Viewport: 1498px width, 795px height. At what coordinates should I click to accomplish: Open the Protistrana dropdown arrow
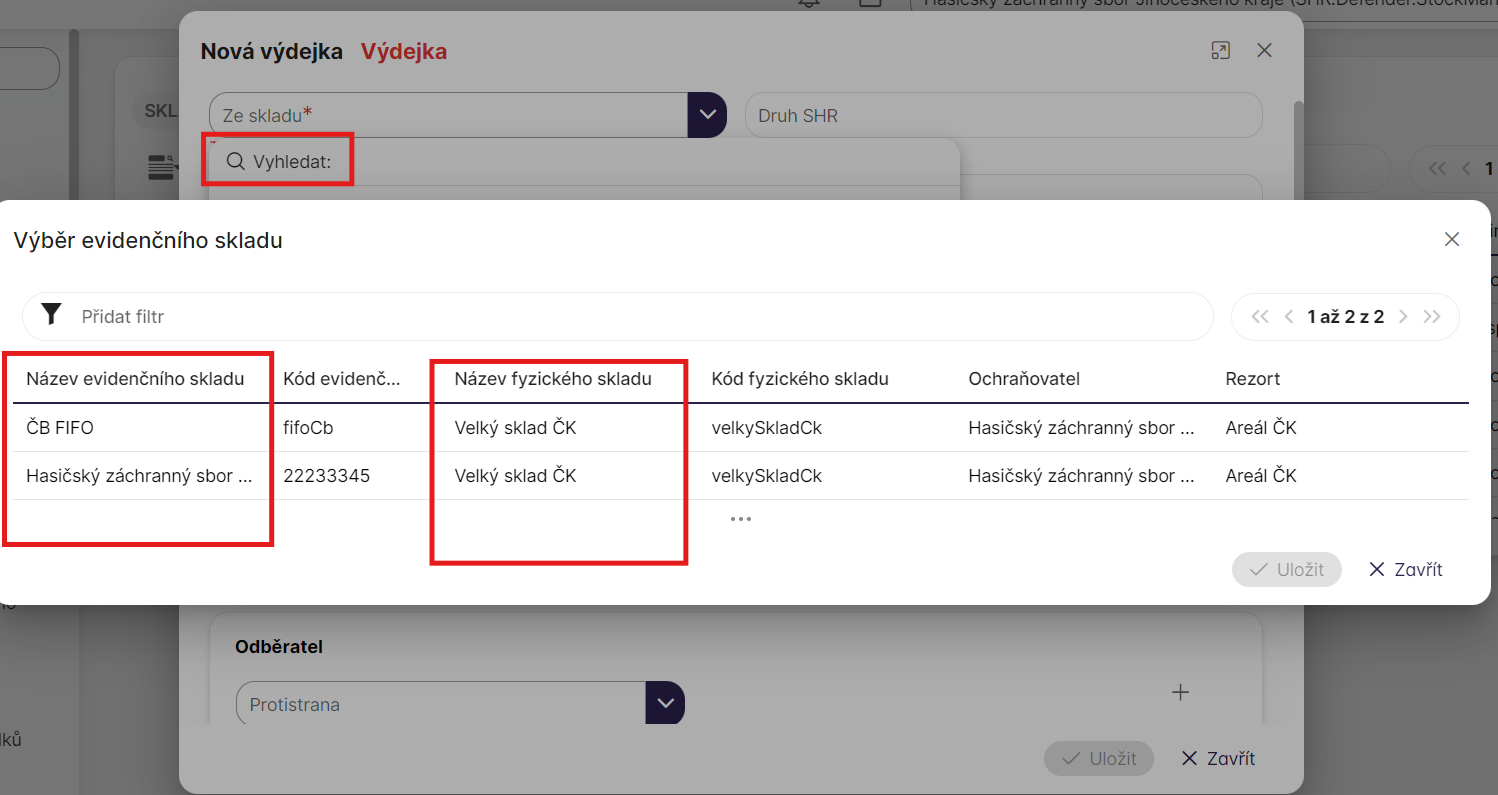665,704
